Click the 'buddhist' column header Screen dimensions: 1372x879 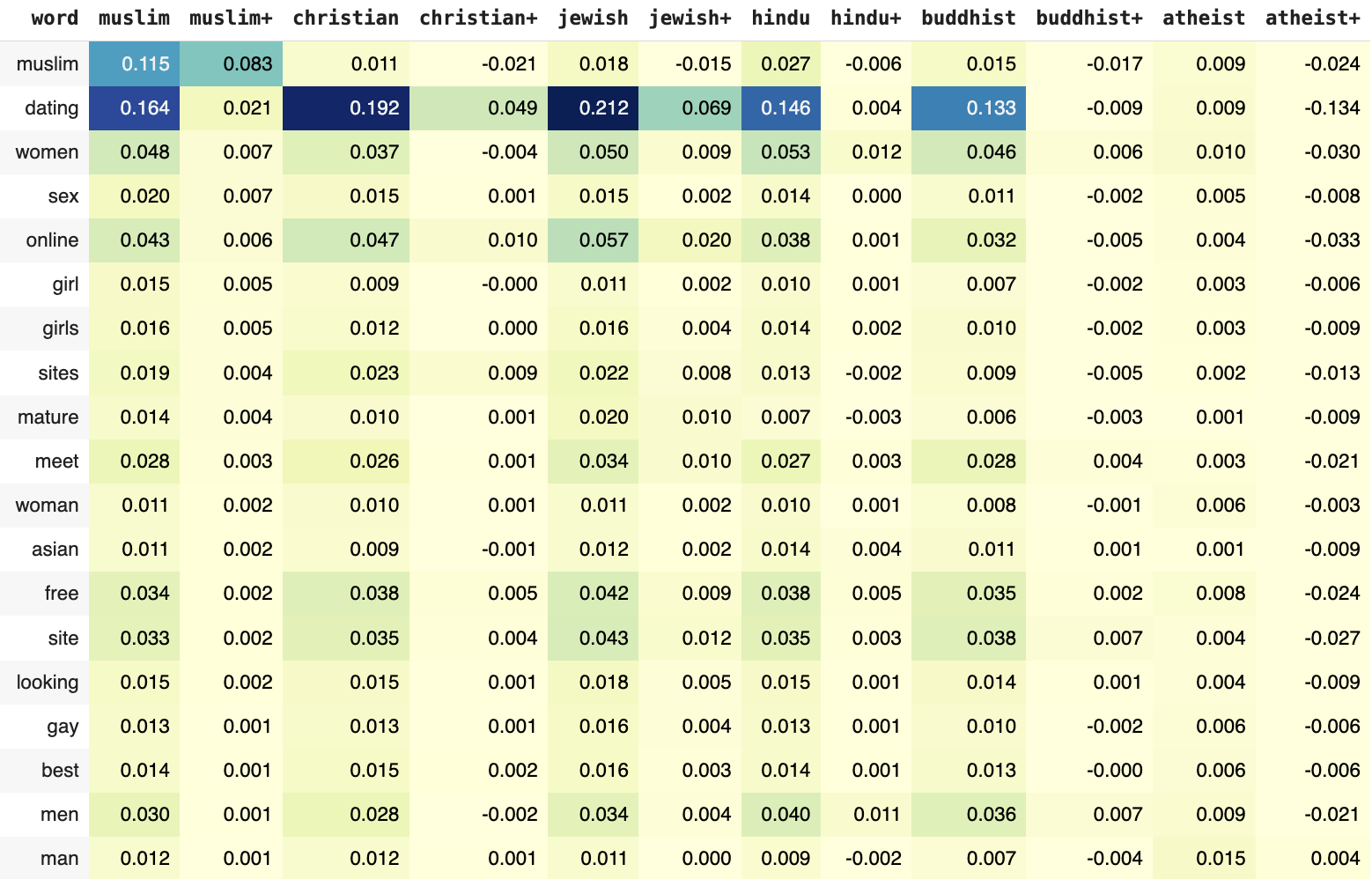(969, 18)
